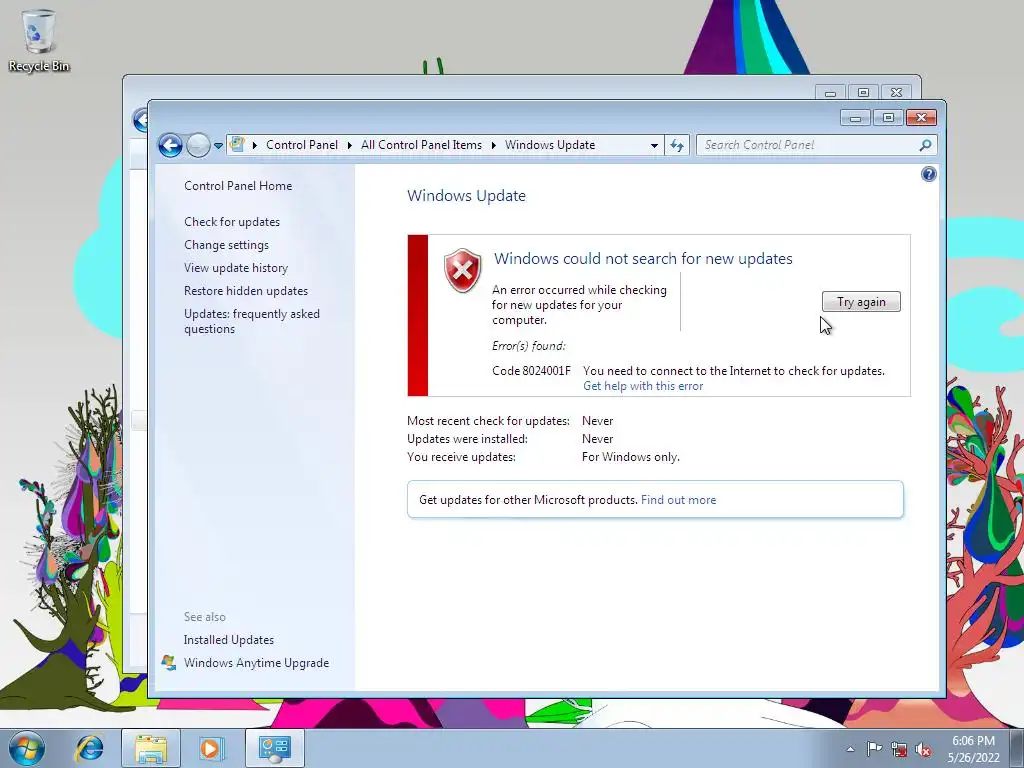Screen dimensions: 1024x768
Task: Open Windows Explorer from the taskbar
Action: [x=150, y=748]
